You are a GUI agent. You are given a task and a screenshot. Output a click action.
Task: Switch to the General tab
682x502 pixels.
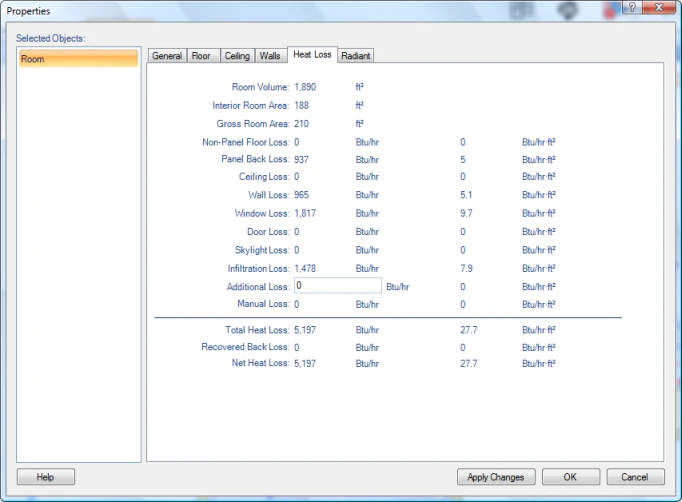click(167, 56)
